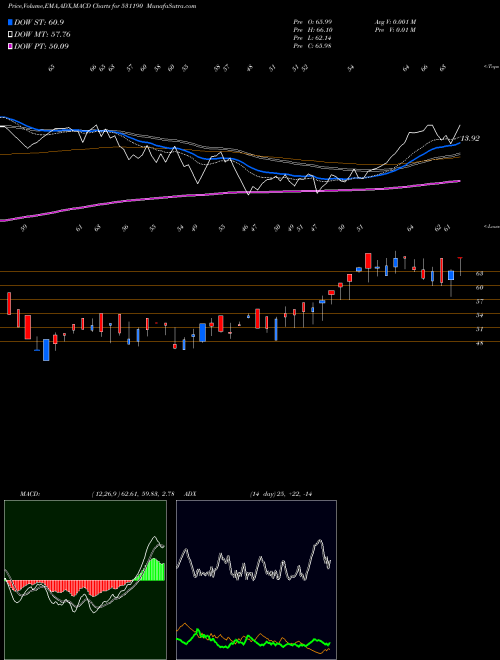Click the '<Tops' axis label

coord(491,67)
